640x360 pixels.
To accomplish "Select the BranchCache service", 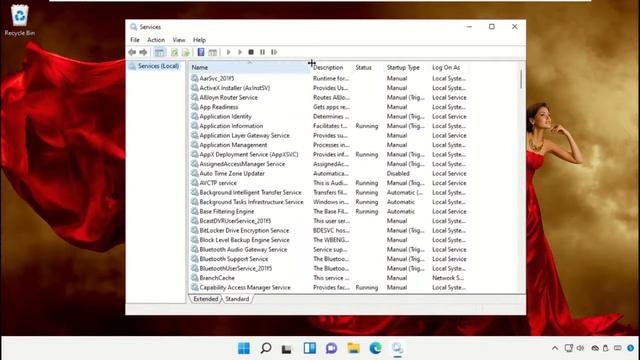I will tap(217, 278).
